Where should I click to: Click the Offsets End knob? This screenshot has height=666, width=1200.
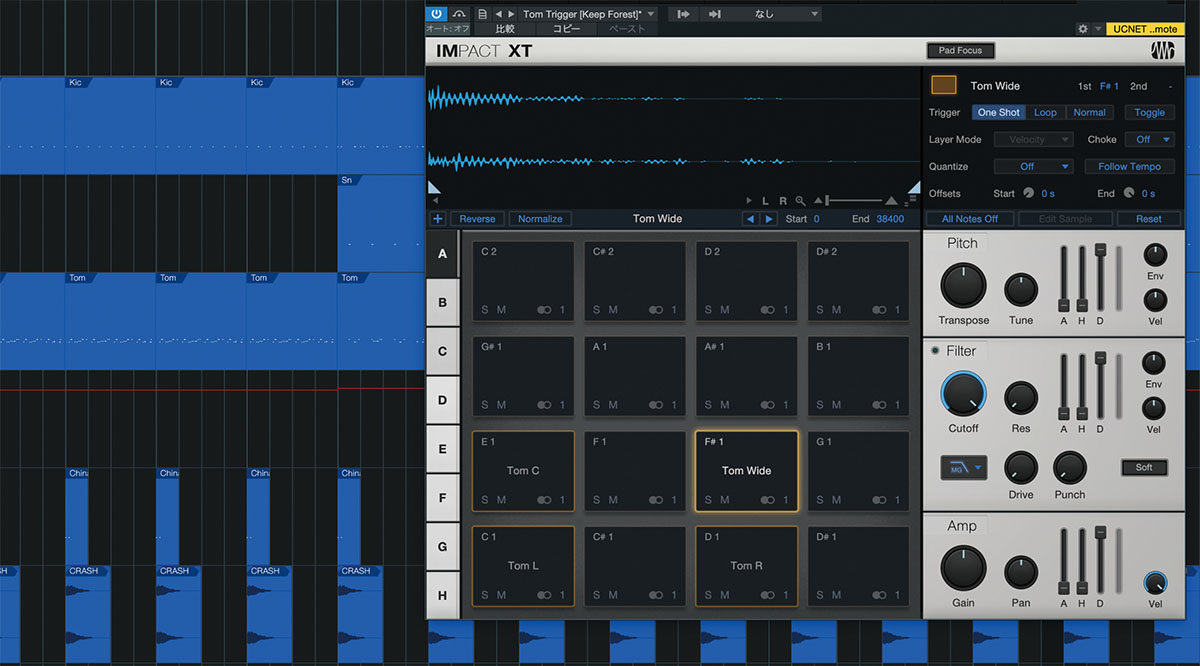click(x=1129, y=193)
